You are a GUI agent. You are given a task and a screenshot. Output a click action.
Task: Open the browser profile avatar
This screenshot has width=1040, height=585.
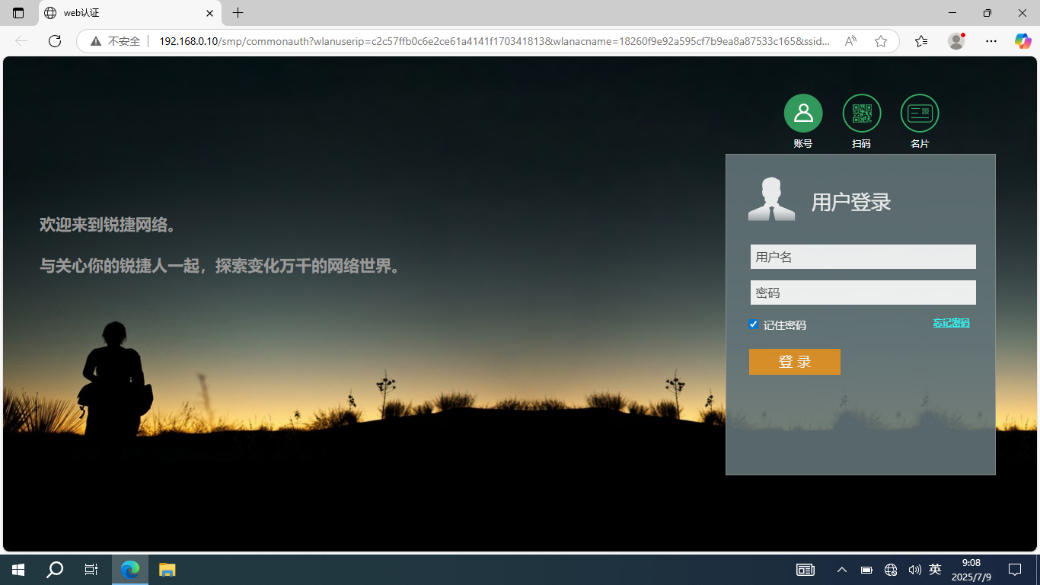(956, 41)
